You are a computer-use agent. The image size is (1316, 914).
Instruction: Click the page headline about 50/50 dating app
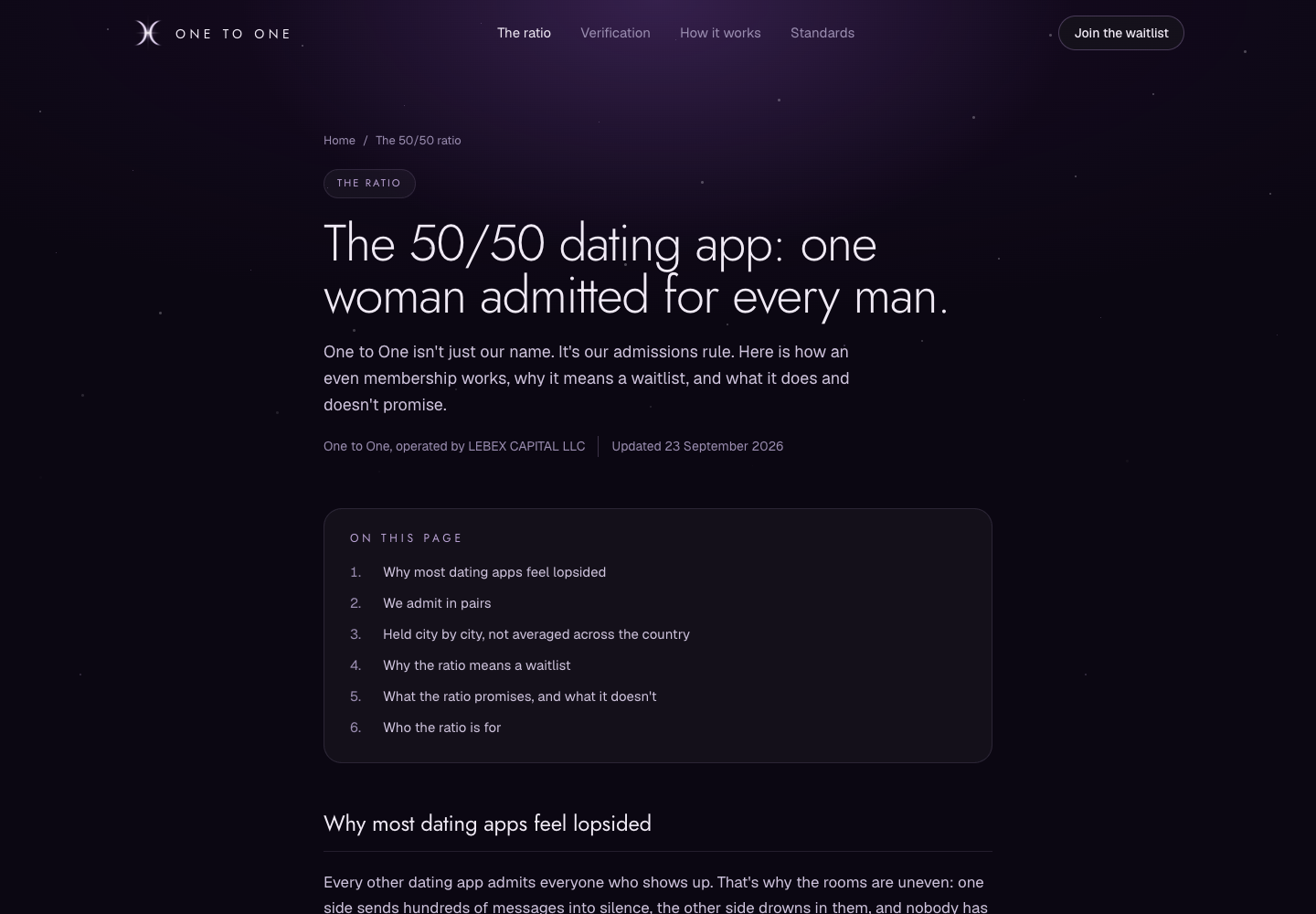636,271
